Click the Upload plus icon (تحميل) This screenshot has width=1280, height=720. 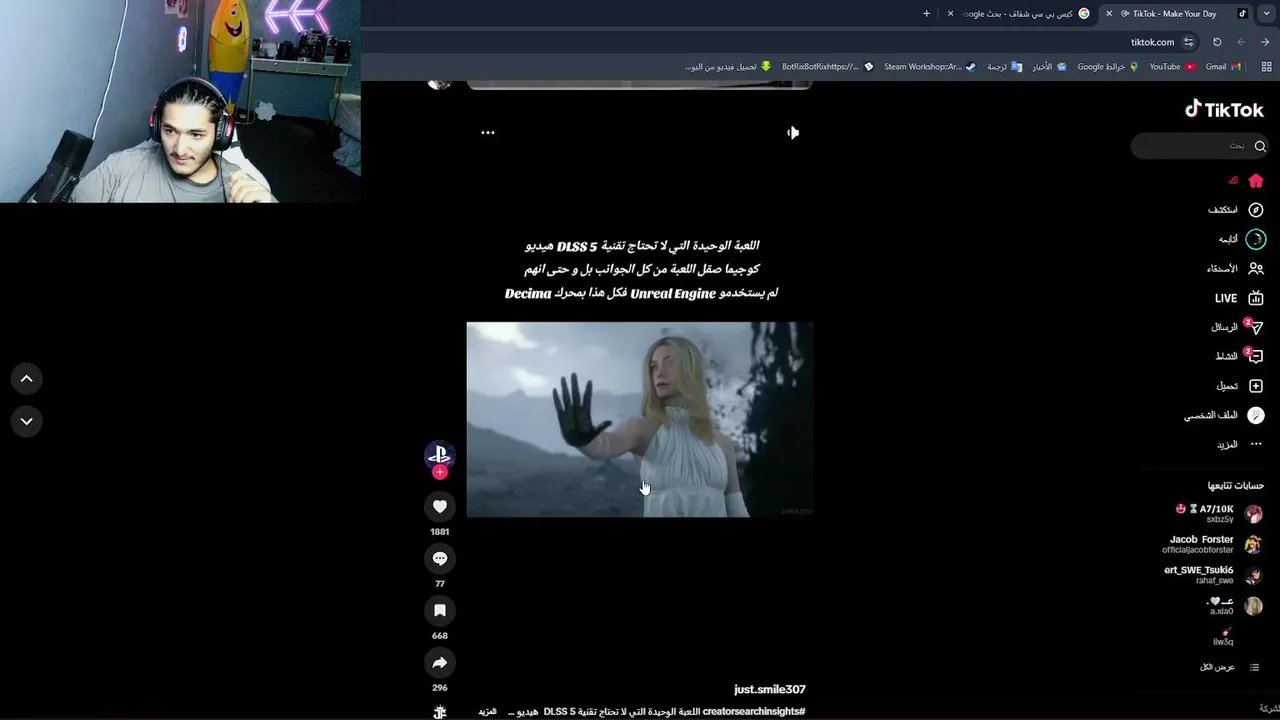1256,386
